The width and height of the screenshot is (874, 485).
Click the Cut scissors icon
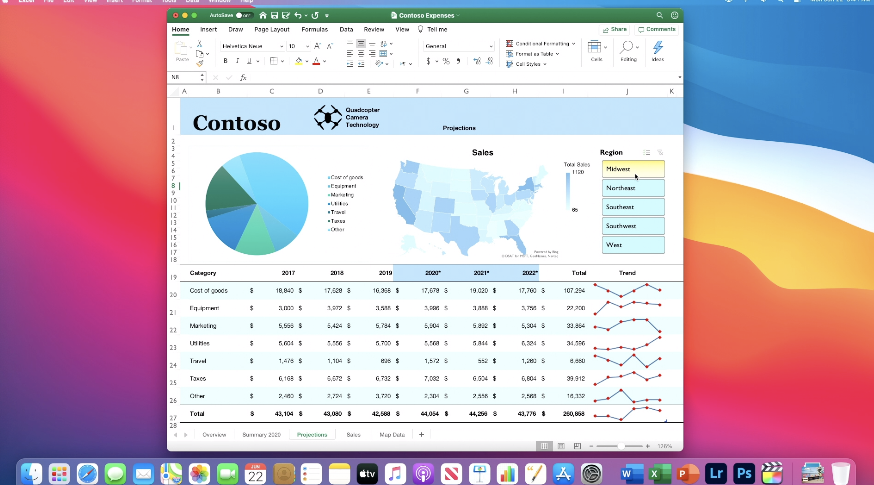(x=200, y=43)
